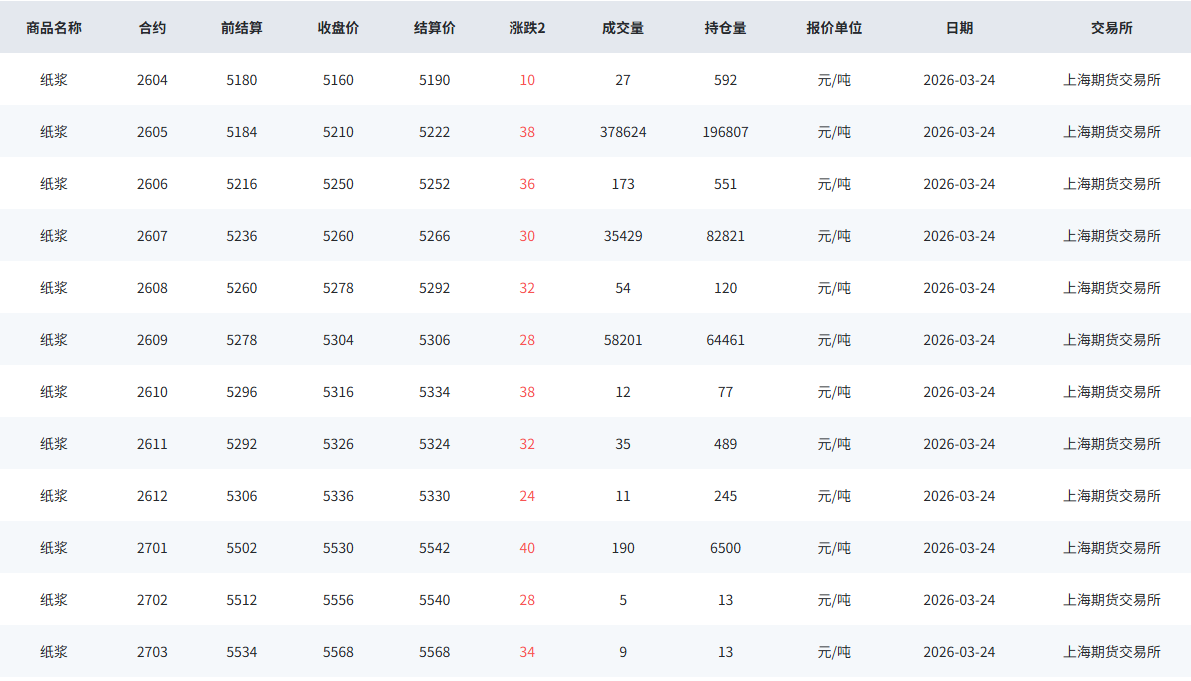Viewport: 1191px width, 681px height.
Task: Click the 58201 volume cell
Action: (x=623, y=340)
